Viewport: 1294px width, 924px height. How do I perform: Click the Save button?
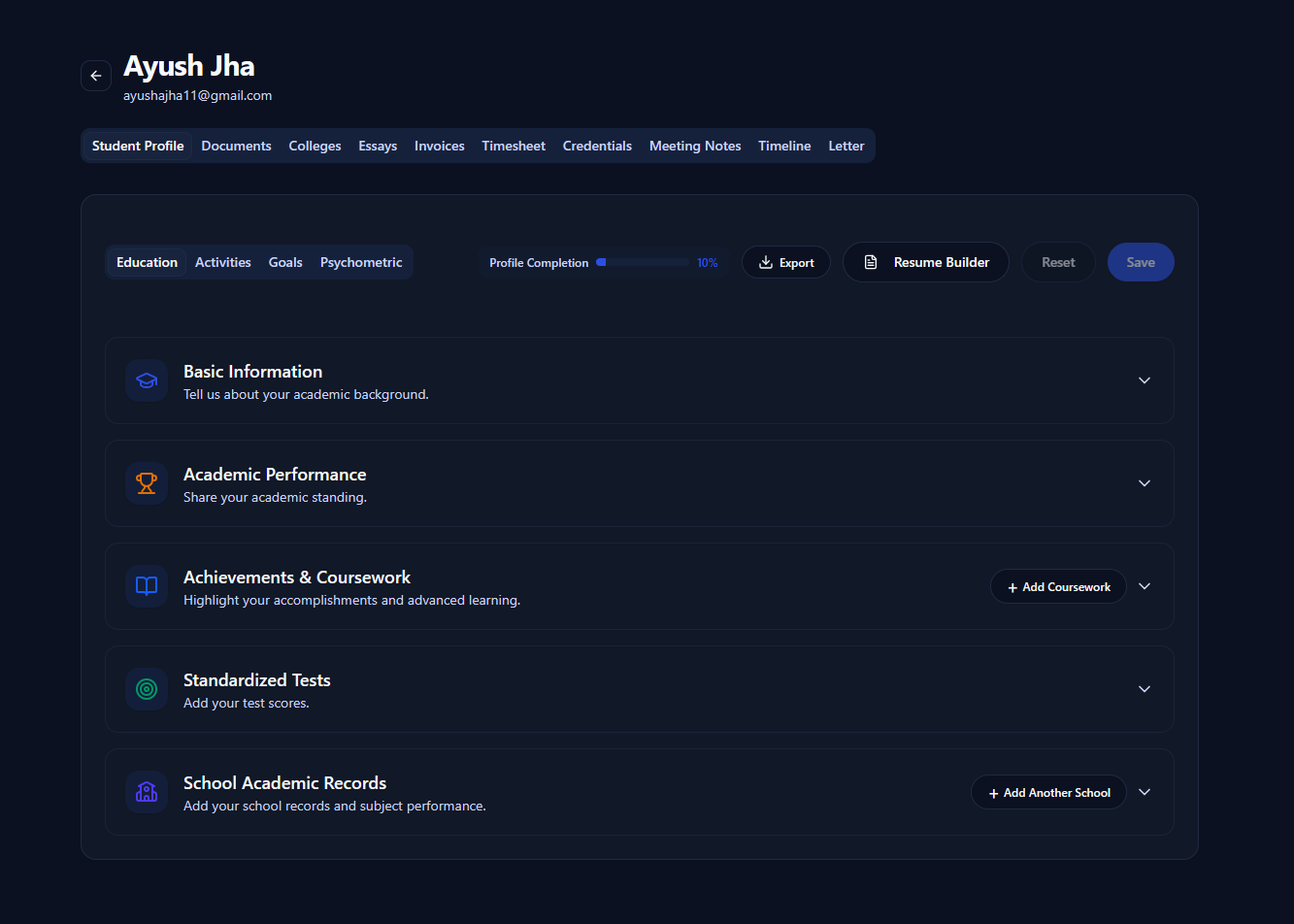click(1141, 262)
